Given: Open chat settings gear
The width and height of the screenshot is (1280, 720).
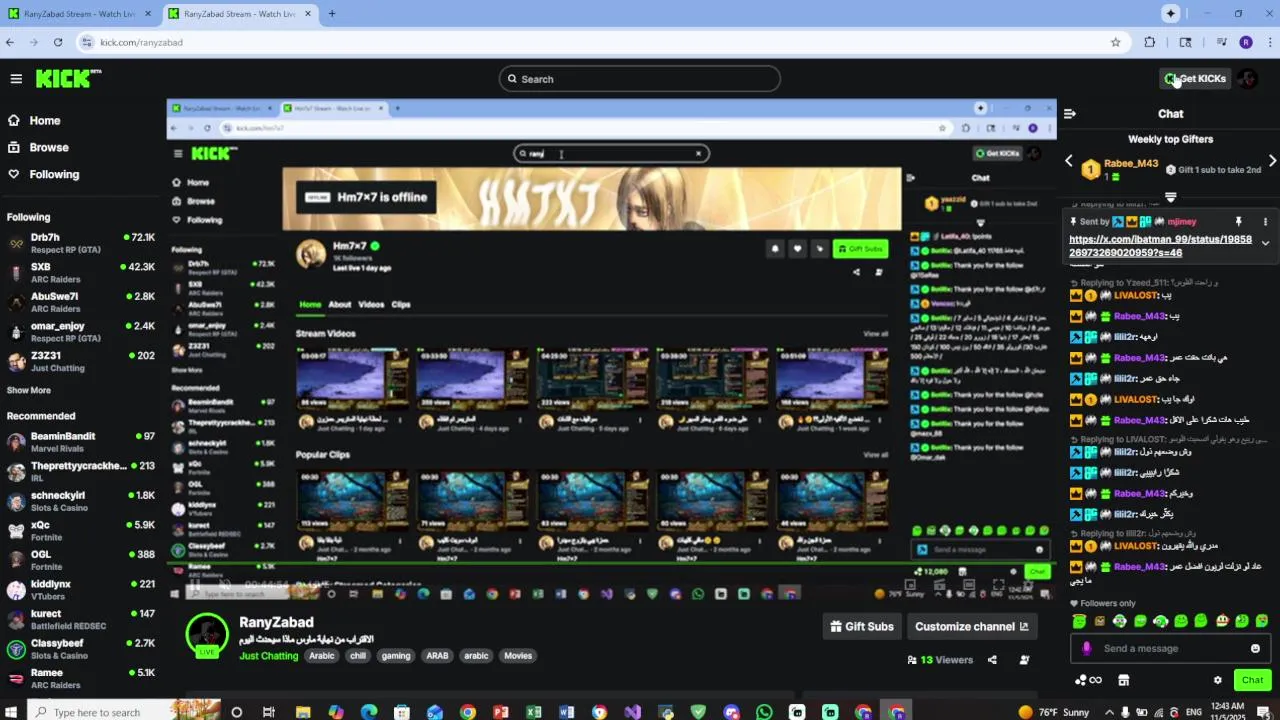Looking at the screenshot, I should 1217,680.
